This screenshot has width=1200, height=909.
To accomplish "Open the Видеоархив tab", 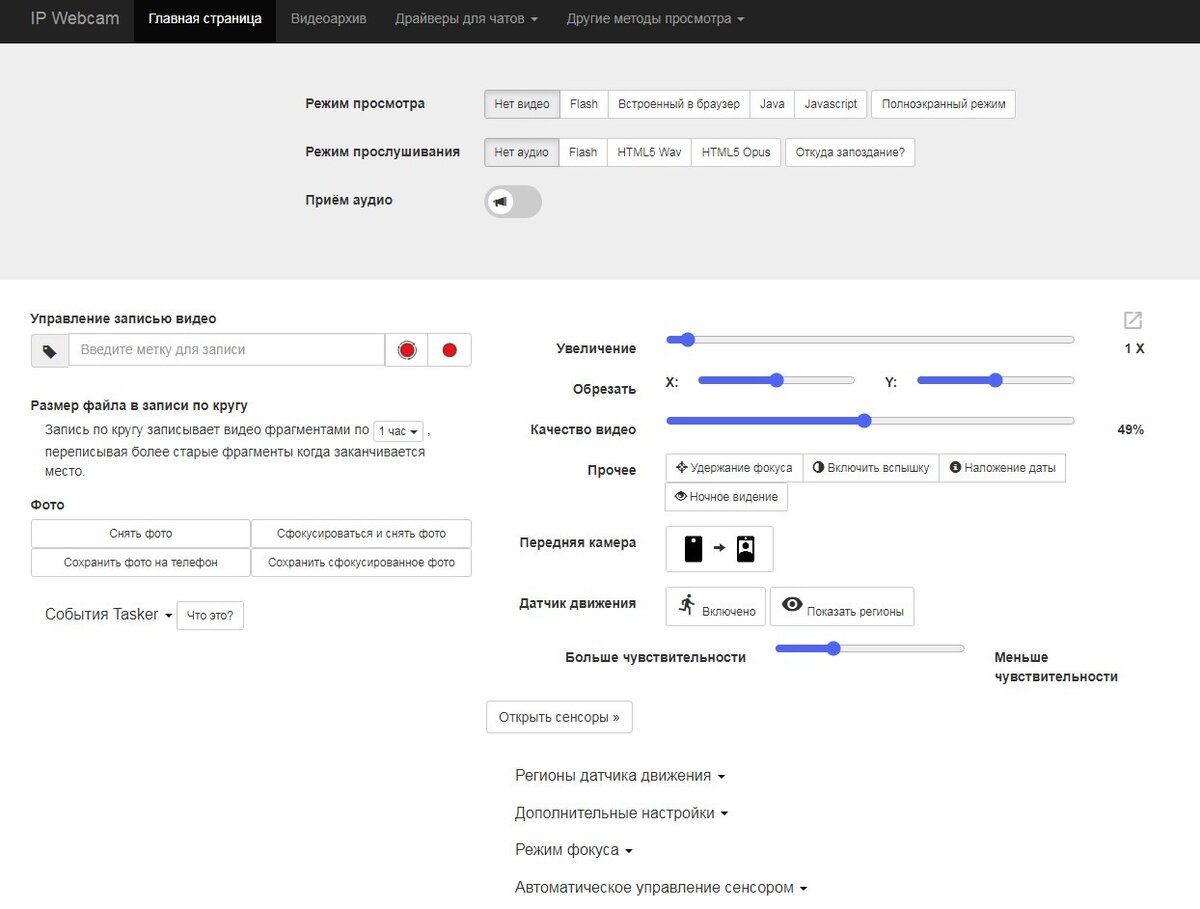I will pos(328,19).
